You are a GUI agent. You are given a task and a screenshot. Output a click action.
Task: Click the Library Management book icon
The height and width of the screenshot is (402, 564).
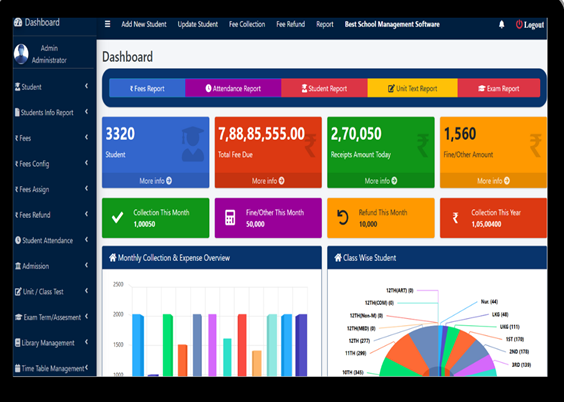pos(17,343)
